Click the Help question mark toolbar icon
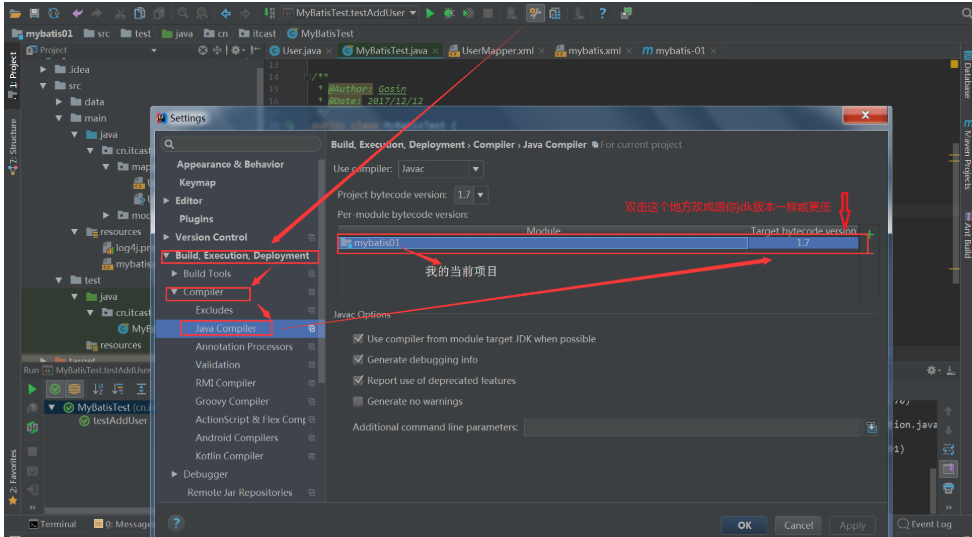This screenshot has width=972, height=537. tap(602, 13)
